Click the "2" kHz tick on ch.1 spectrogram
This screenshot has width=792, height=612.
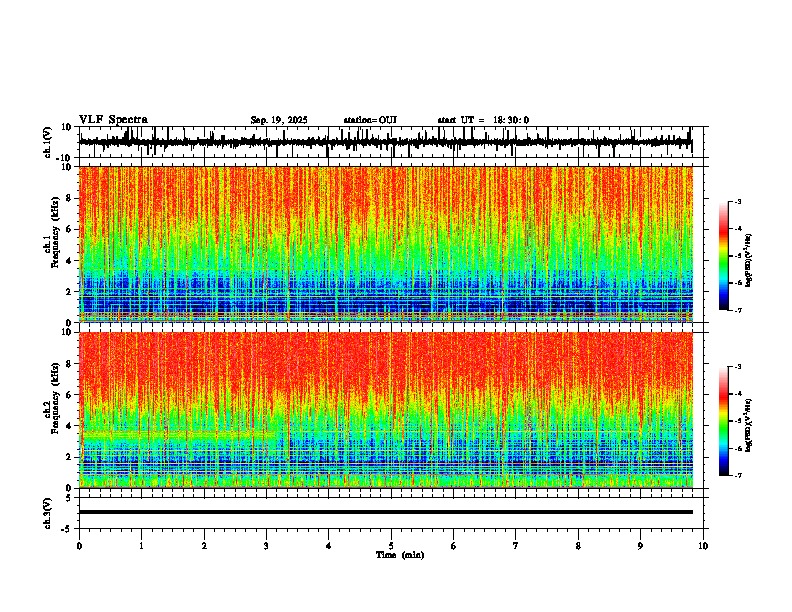pyautogui.click(x=71, y=291)
